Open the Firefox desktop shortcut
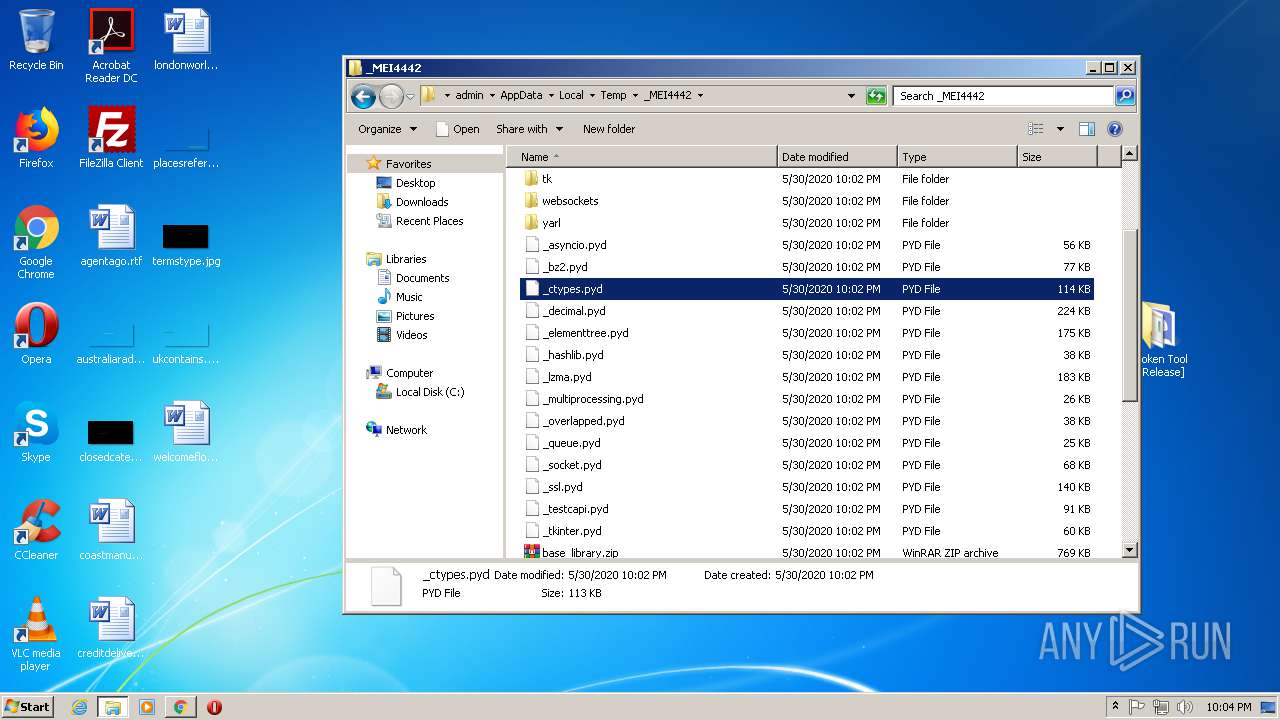1280x720 pixels. pos(36,138)
